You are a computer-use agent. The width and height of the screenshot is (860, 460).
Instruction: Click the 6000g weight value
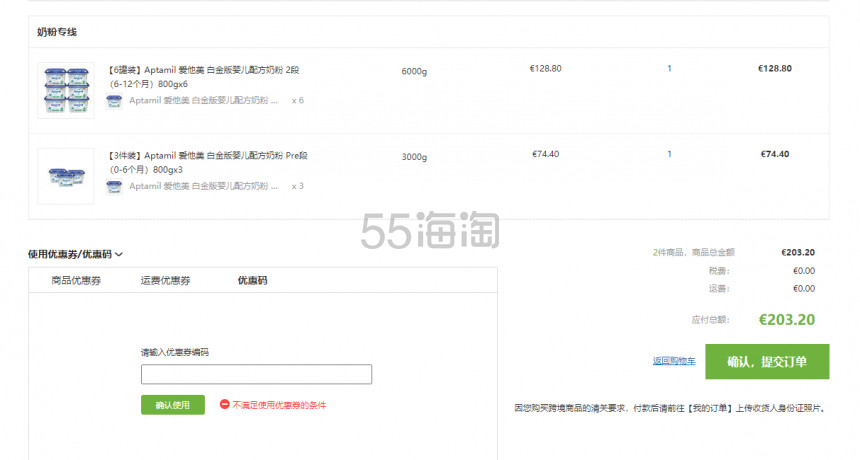pos(414,71)
